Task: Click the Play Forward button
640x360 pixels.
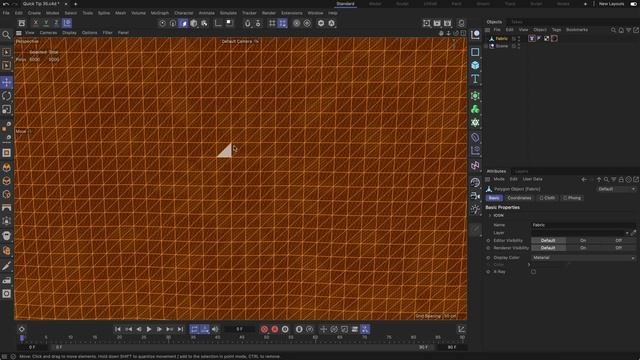Action: [149, 329]
